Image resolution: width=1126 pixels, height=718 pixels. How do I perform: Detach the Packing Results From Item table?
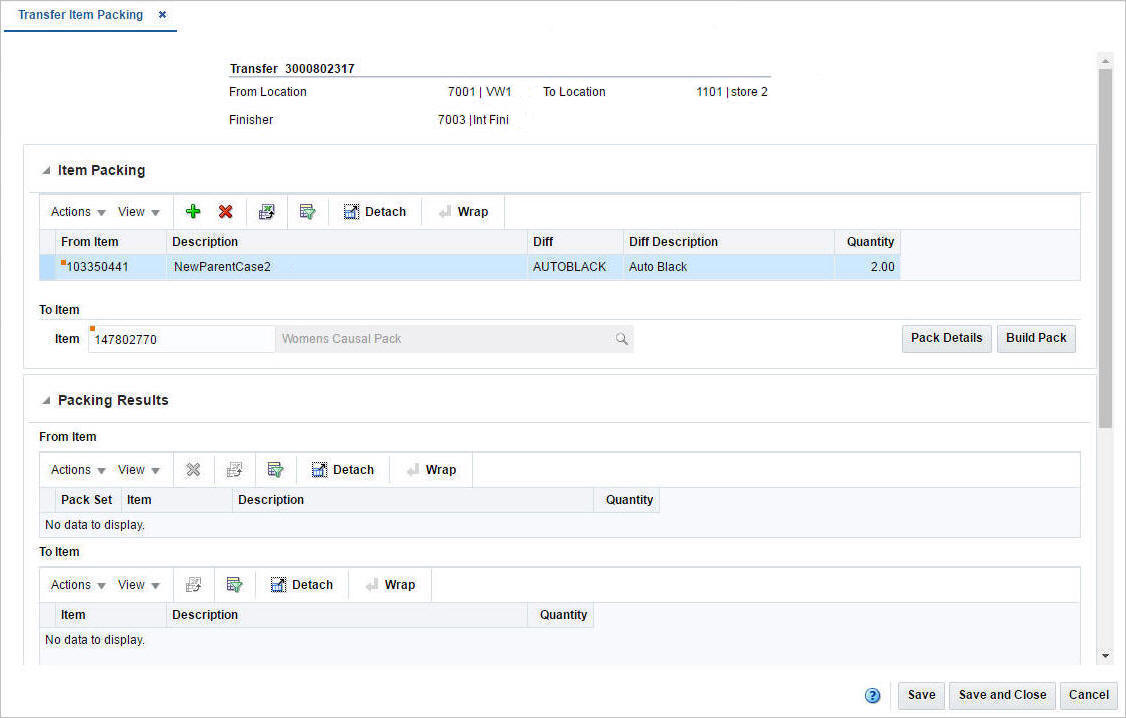pyautogui.click(x=343, y=470)
